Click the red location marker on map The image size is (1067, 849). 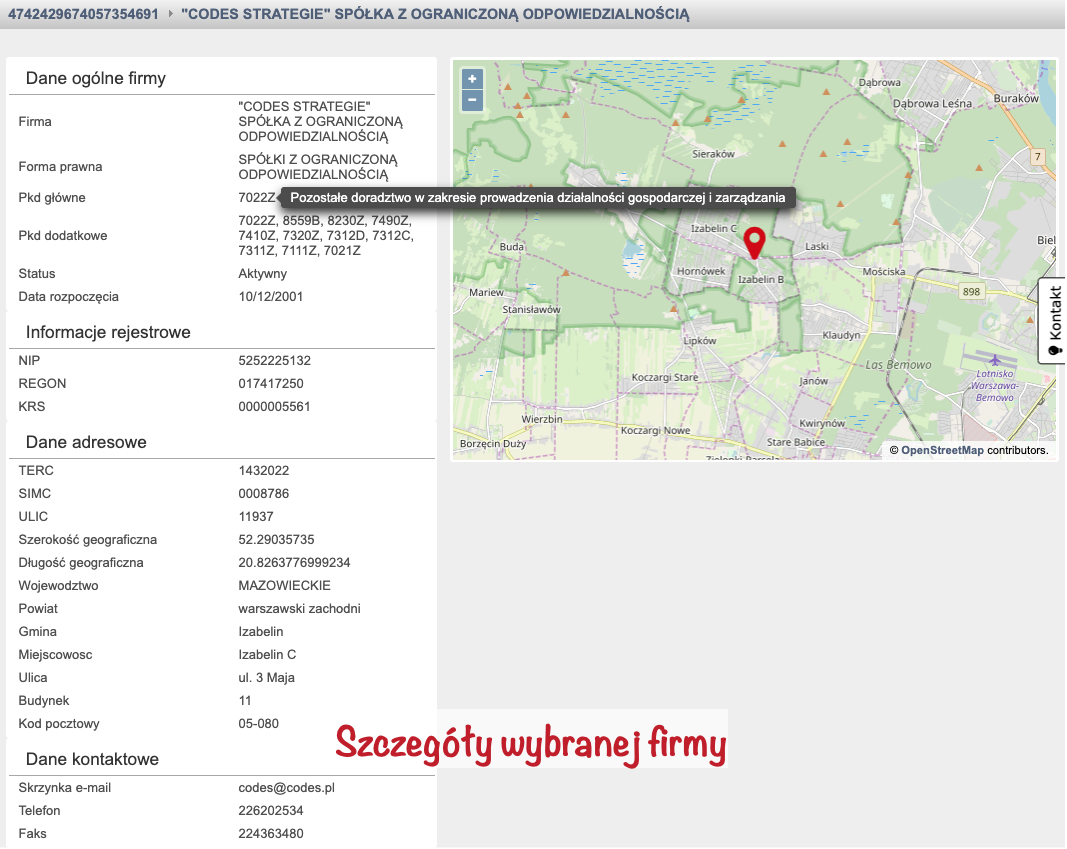755,241
